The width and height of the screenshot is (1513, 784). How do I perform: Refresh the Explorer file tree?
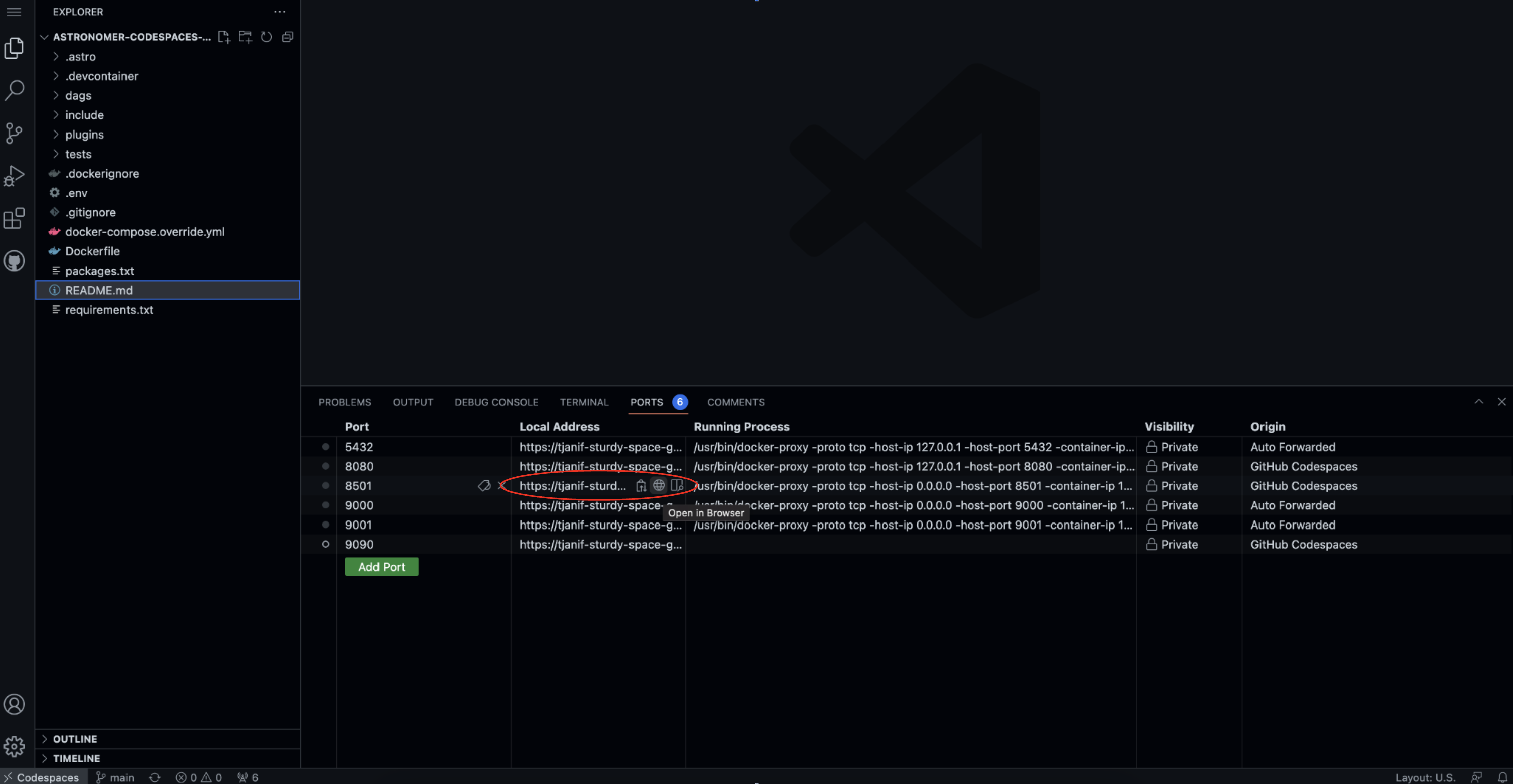(x=266, y=37)
